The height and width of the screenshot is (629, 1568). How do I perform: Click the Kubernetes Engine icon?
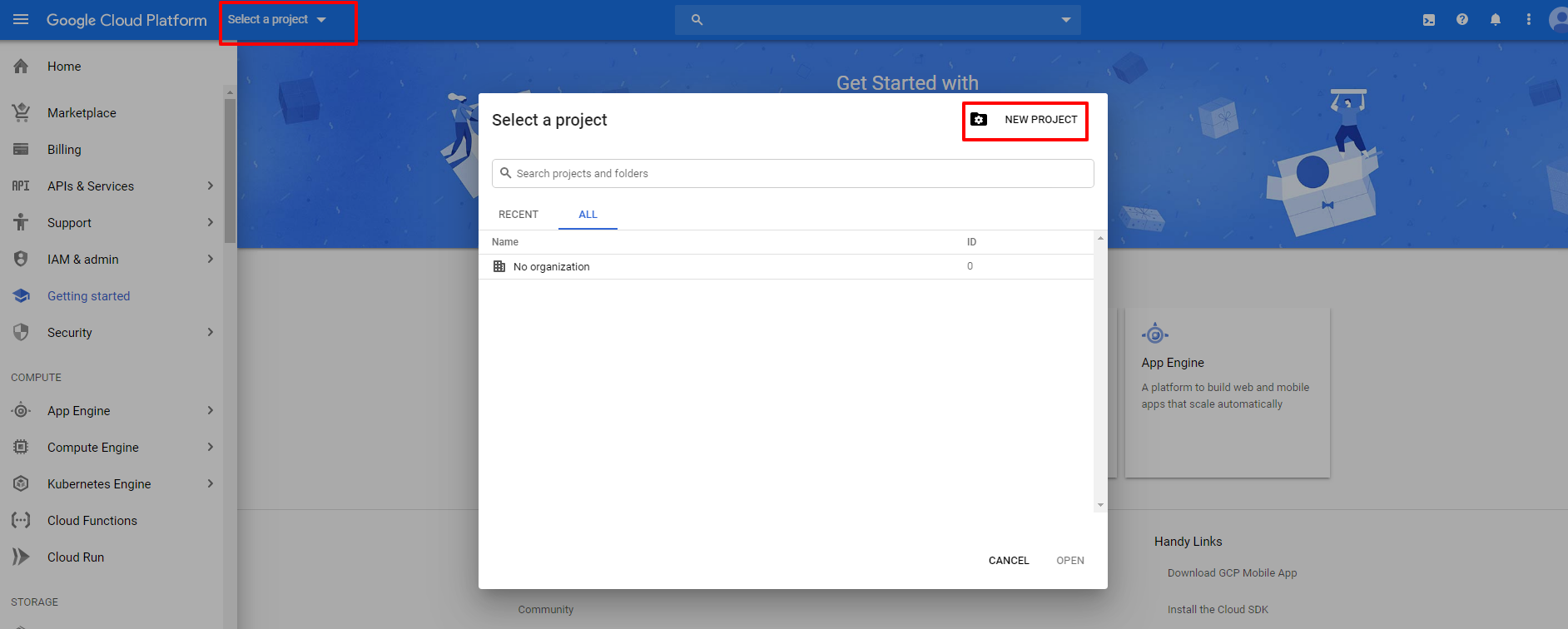click(21, 484)
